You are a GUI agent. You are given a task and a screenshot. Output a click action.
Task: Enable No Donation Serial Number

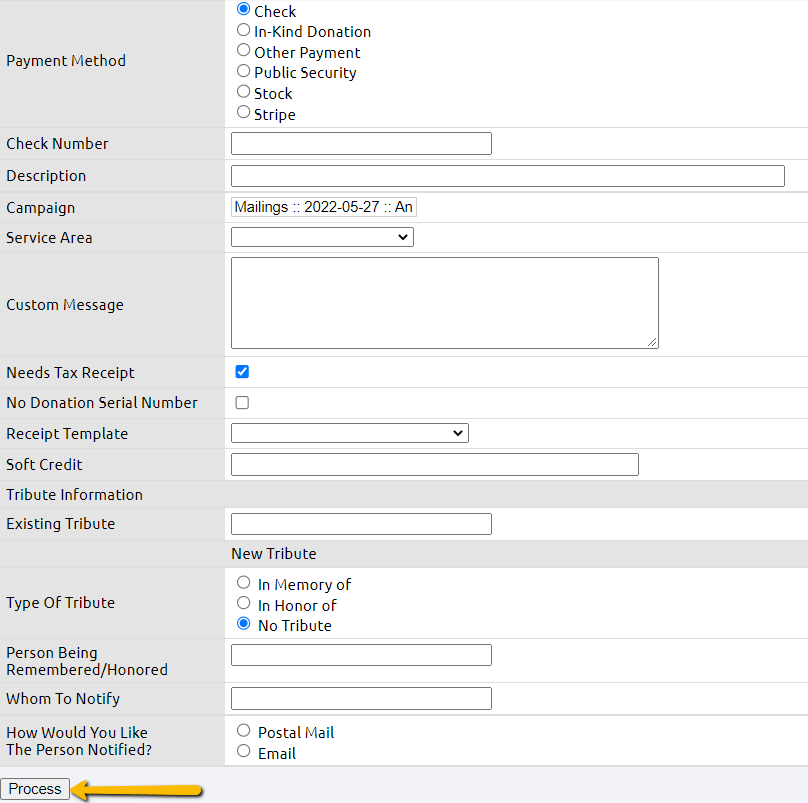point(241,402)
